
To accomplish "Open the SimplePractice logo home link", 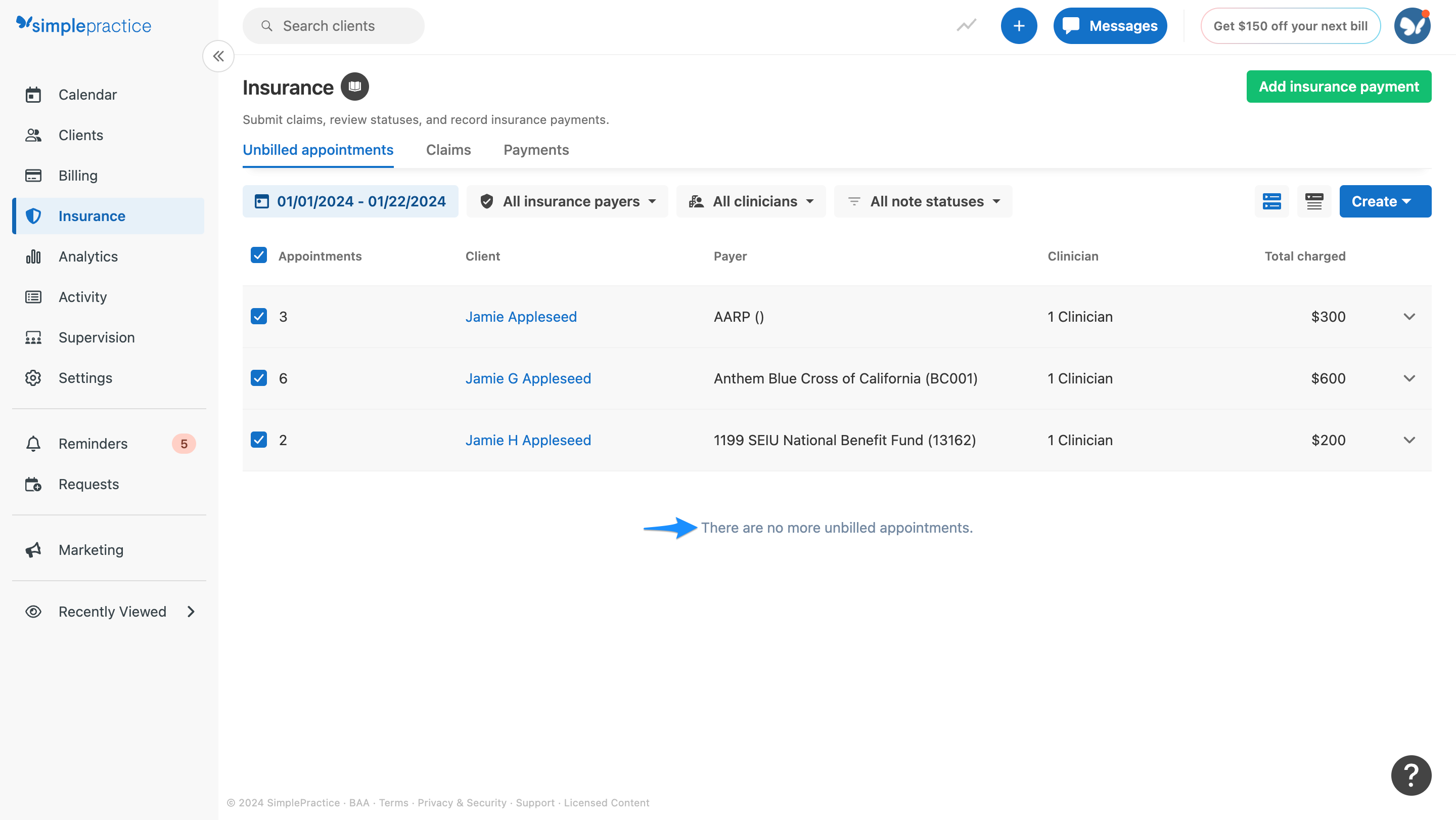I will click(x=83, y=25).
